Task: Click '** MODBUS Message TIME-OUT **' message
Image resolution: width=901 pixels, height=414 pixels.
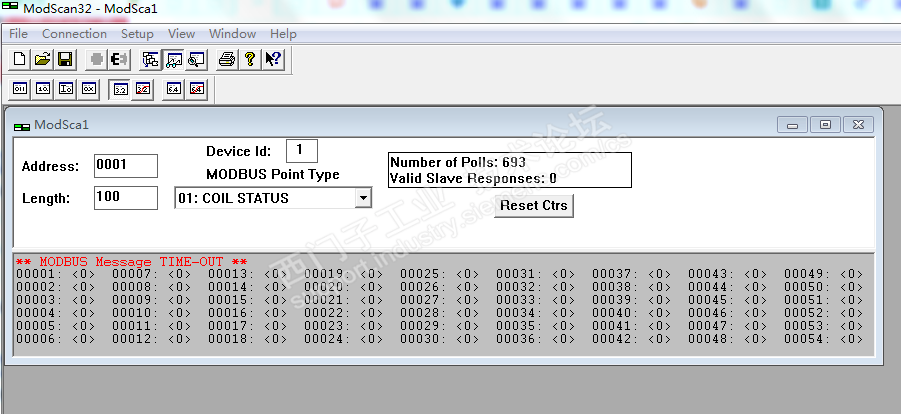Action: pos(132,262)
